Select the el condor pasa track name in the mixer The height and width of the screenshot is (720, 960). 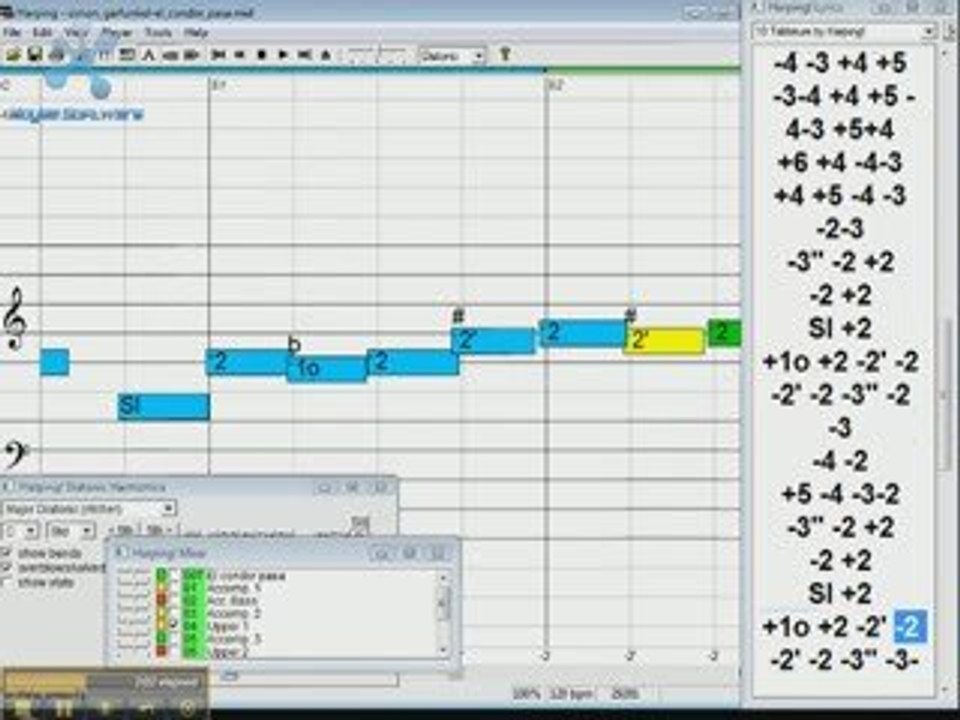(247, 576)
